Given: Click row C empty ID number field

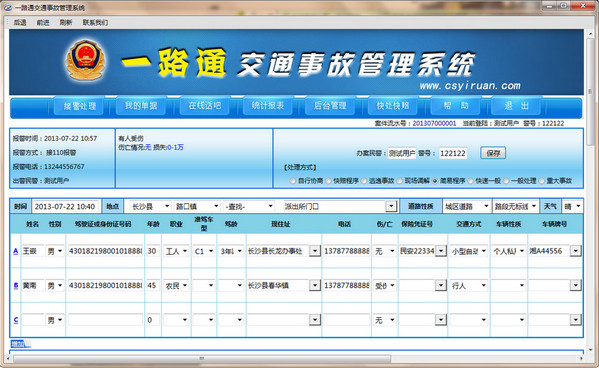Looking at the screenshot, I should pyautogui.click(x=105, y=320).
